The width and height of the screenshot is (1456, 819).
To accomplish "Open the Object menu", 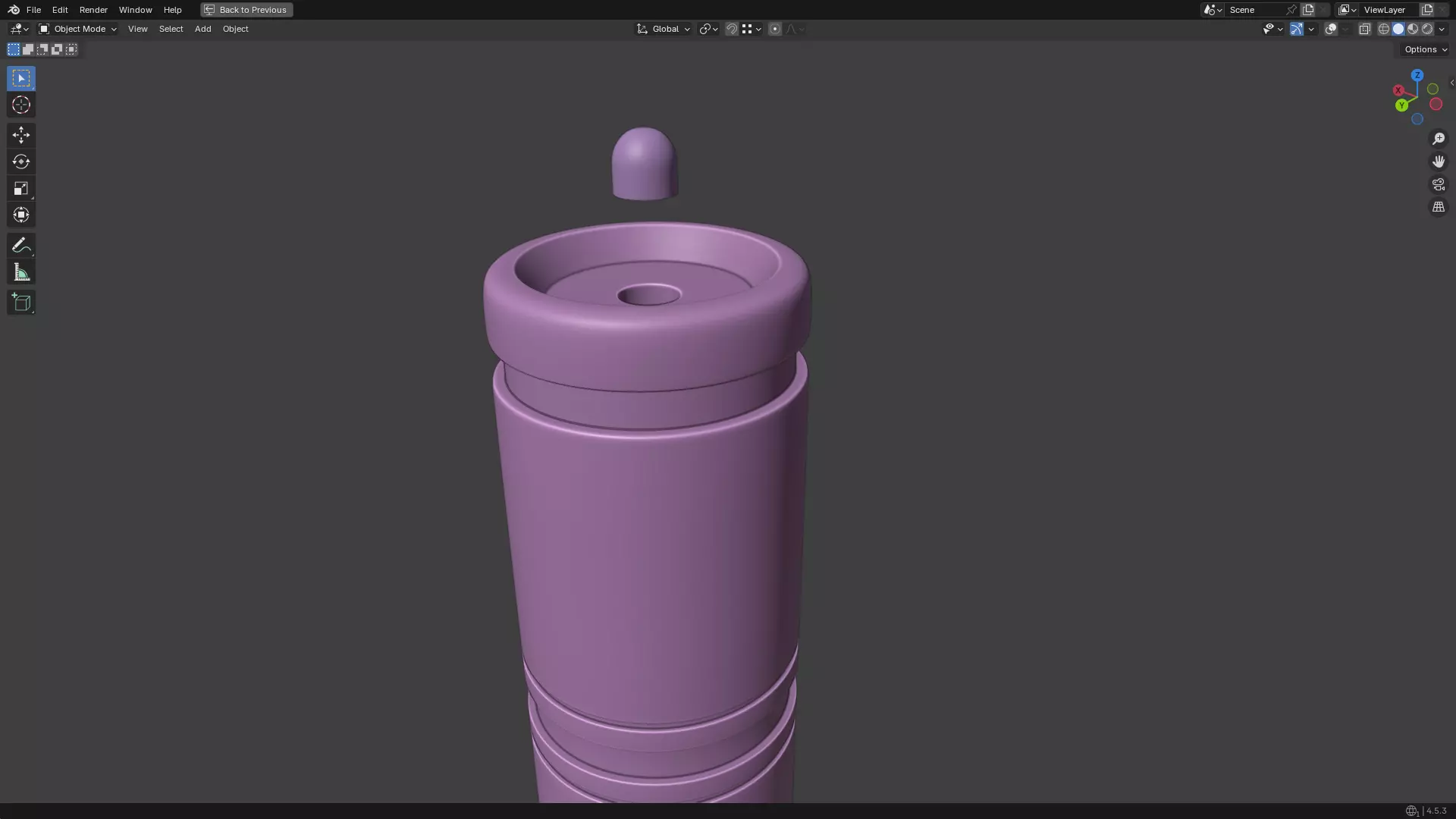I will coord(235,29).
